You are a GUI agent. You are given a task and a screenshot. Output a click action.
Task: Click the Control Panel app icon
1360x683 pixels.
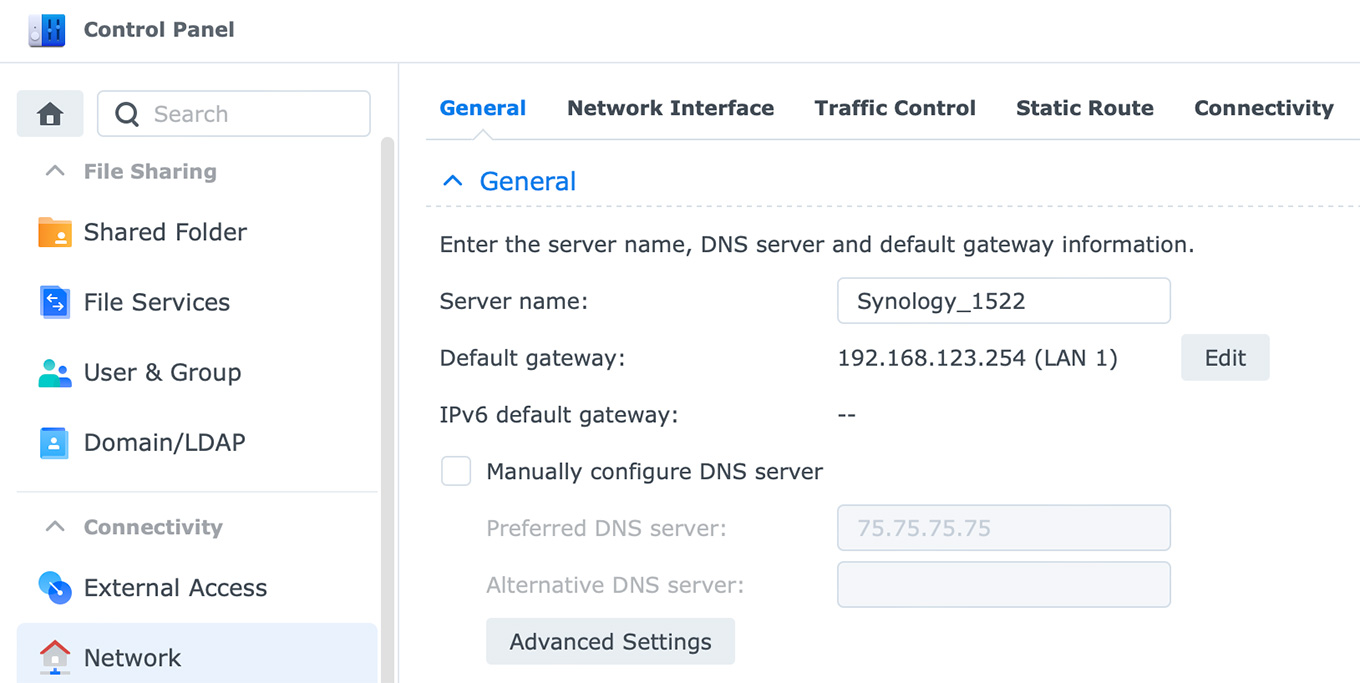tap(47, 30)
